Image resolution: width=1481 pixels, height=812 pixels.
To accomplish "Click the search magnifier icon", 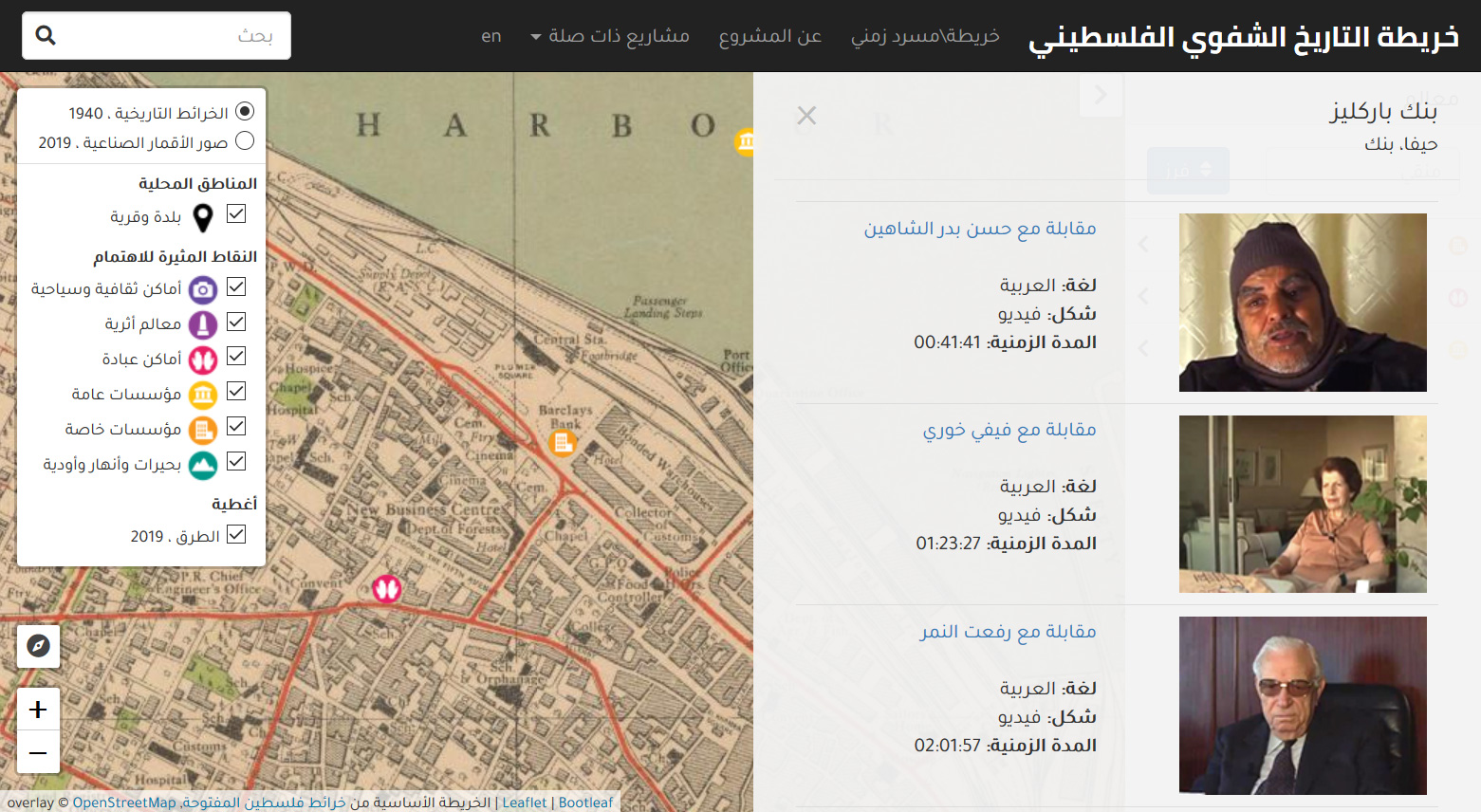I will [46, 36].
